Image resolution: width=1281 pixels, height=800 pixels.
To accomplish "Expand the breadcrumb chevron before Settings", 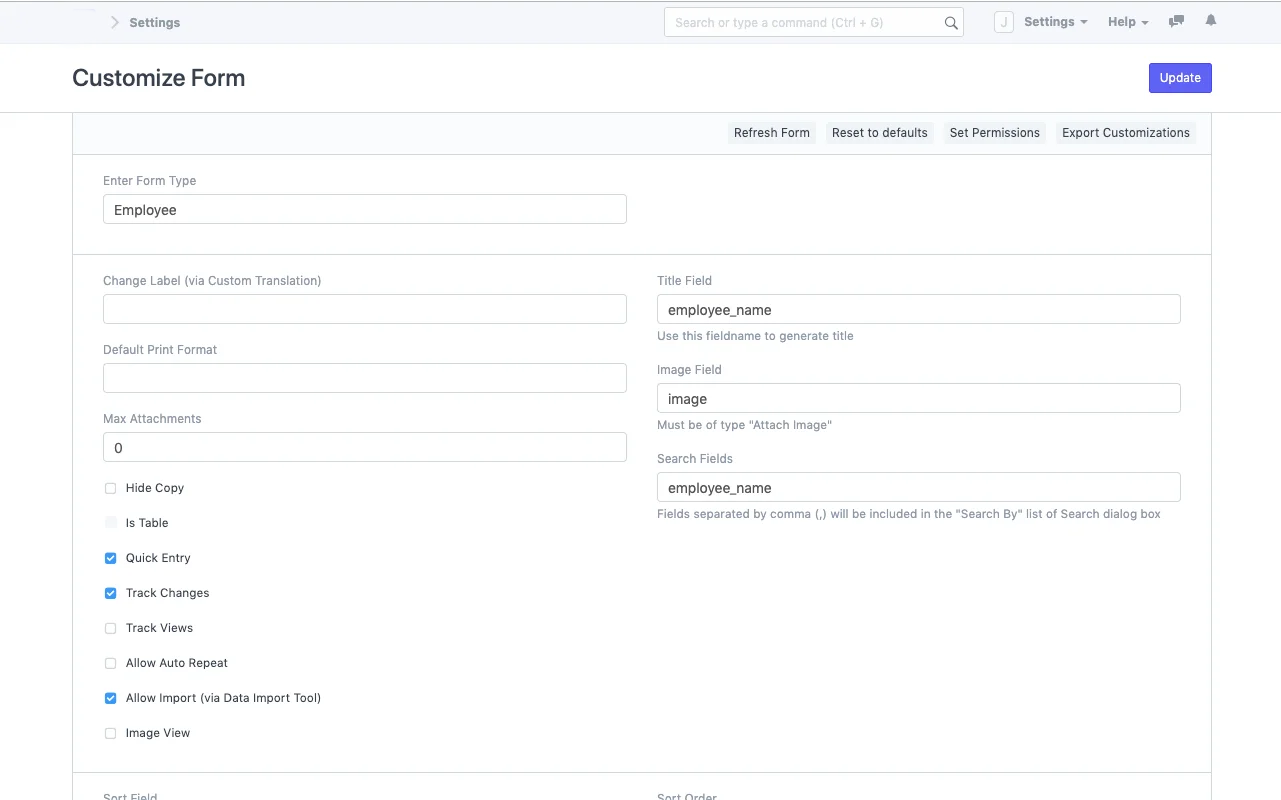I will coord(113,21).
